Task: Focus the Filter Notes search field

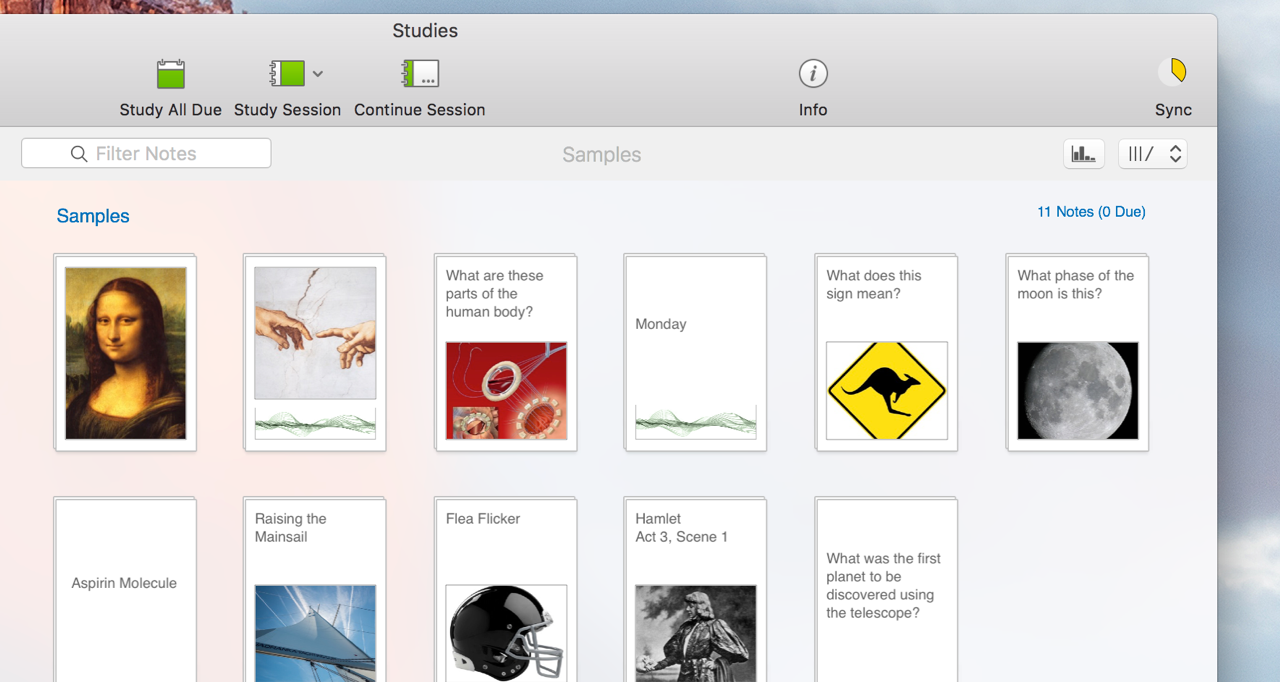Action: [146, 153]
